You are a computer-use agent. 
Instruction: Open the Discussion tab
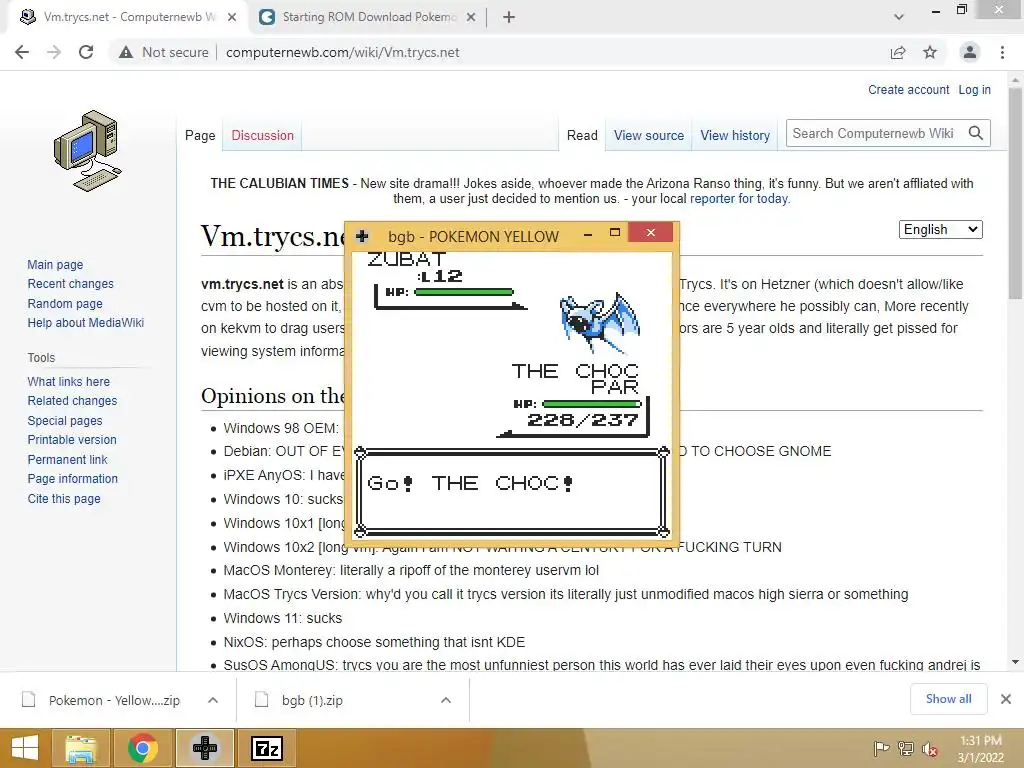point(263,135)
